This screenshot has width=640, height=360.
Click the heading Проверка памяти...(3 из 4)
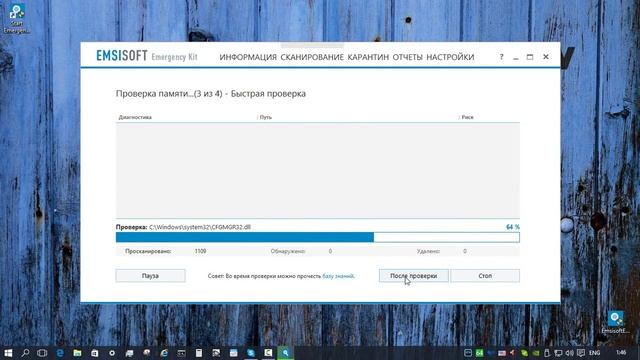point(169,93)
